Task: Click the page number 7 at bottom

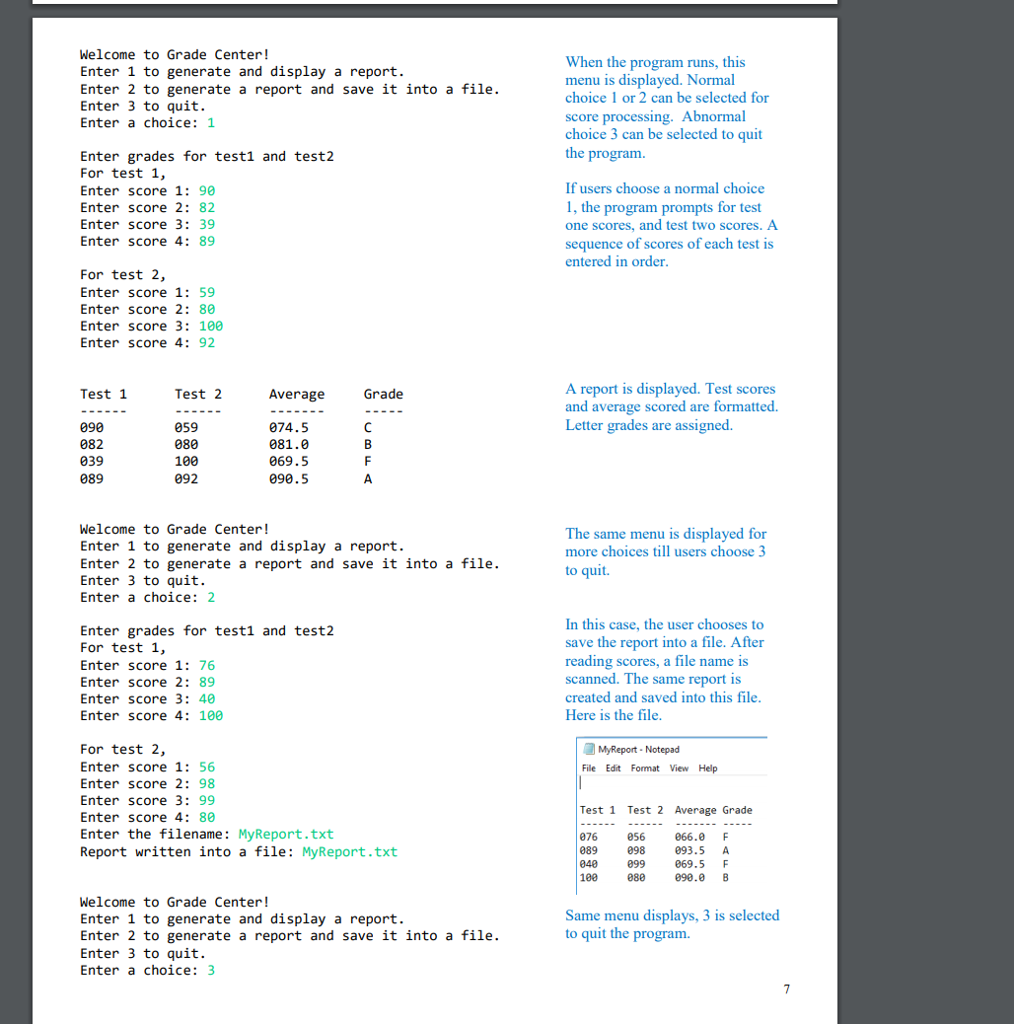Action: 786,989
